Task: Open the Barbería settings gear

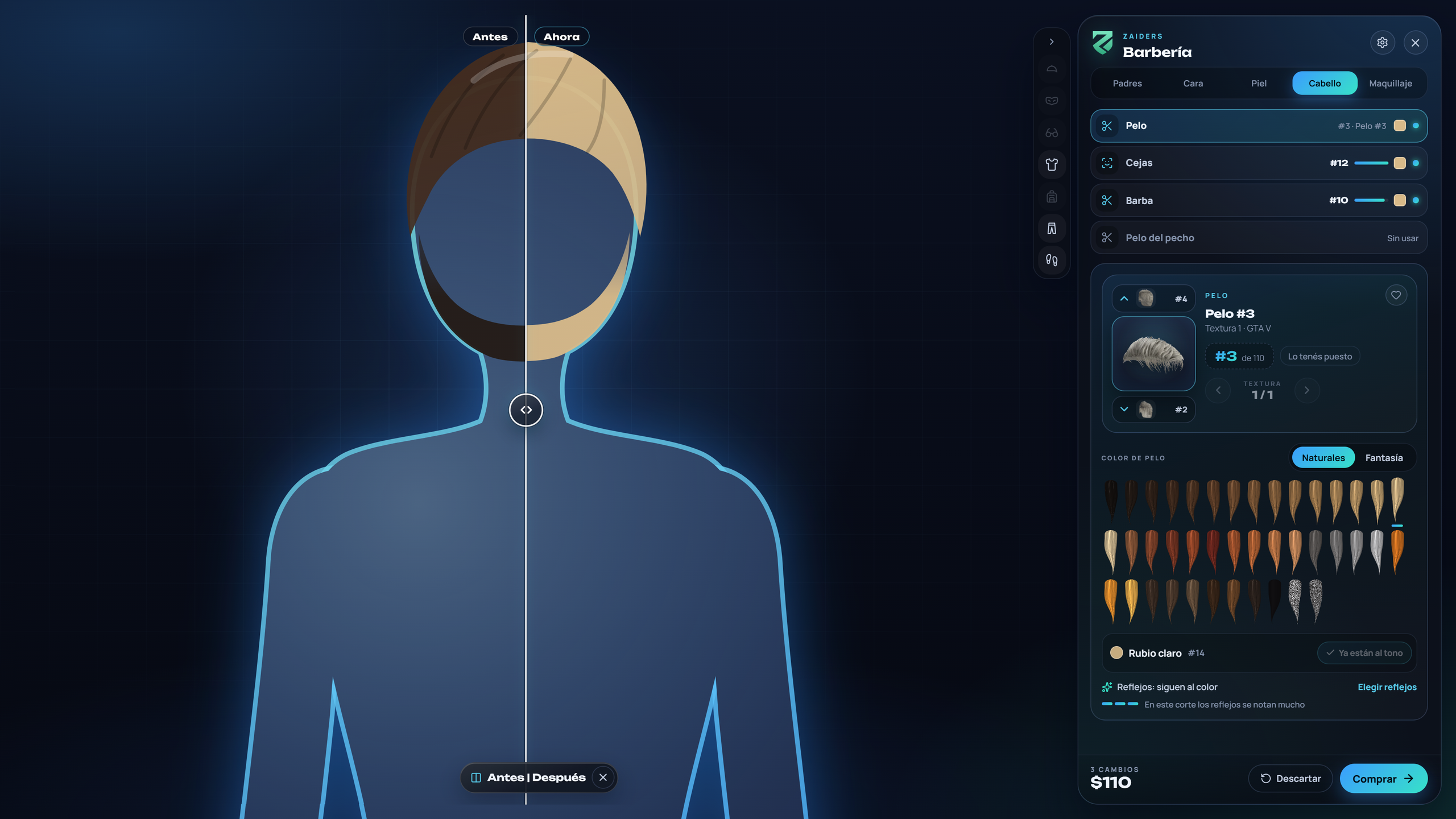Action: pos(1383,43)
